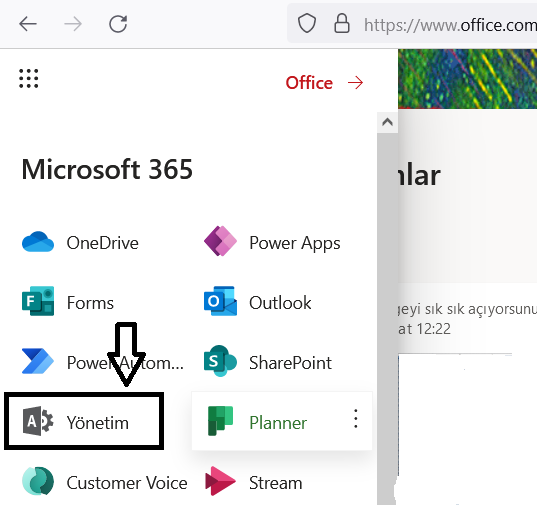Screen dimensions: 537x506
Task: Reload the page with the refresh button
Action: tap(118, 24)
